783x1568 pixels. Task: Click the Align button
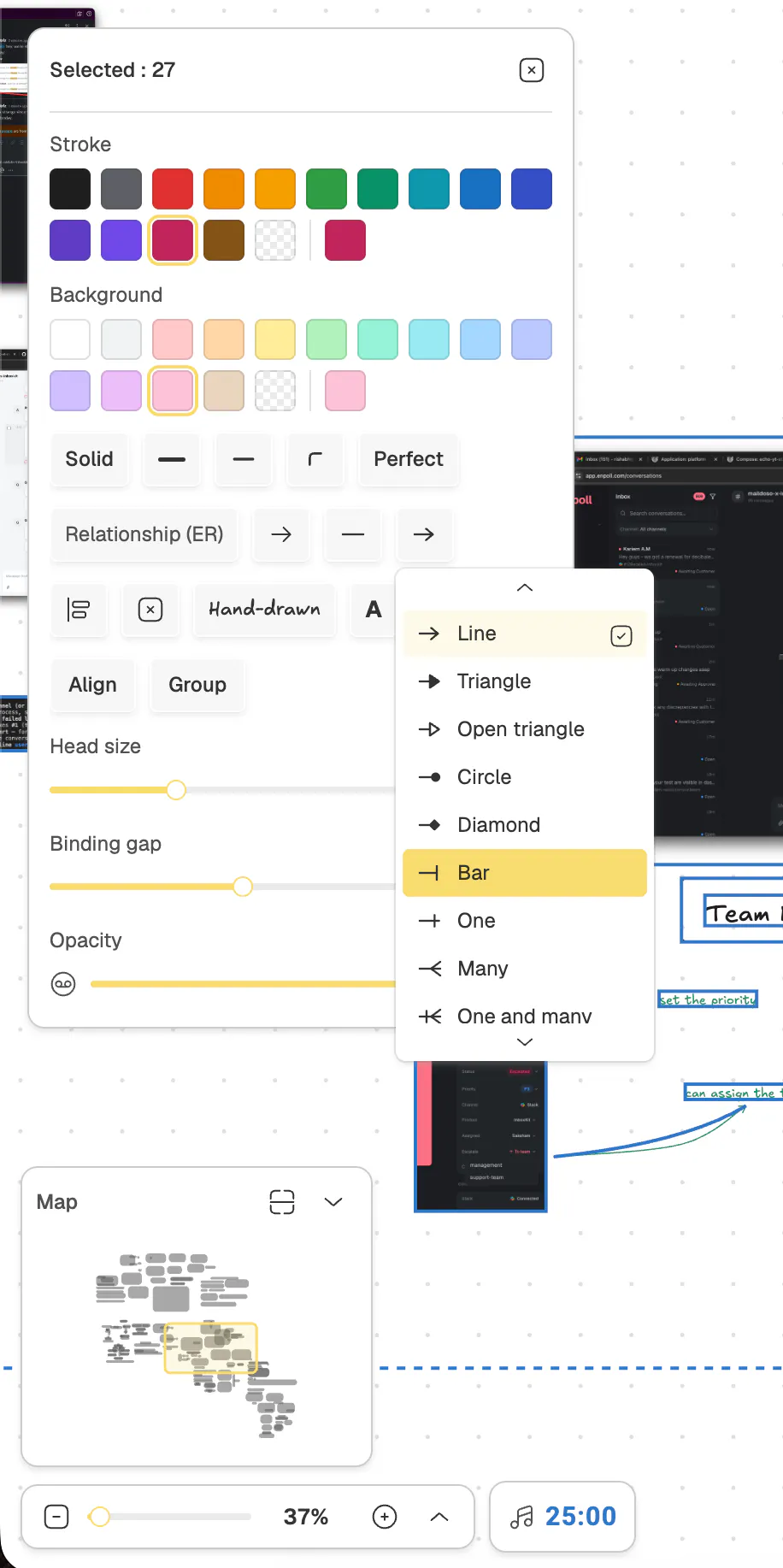pyautogui.click(x=93, y=685)
